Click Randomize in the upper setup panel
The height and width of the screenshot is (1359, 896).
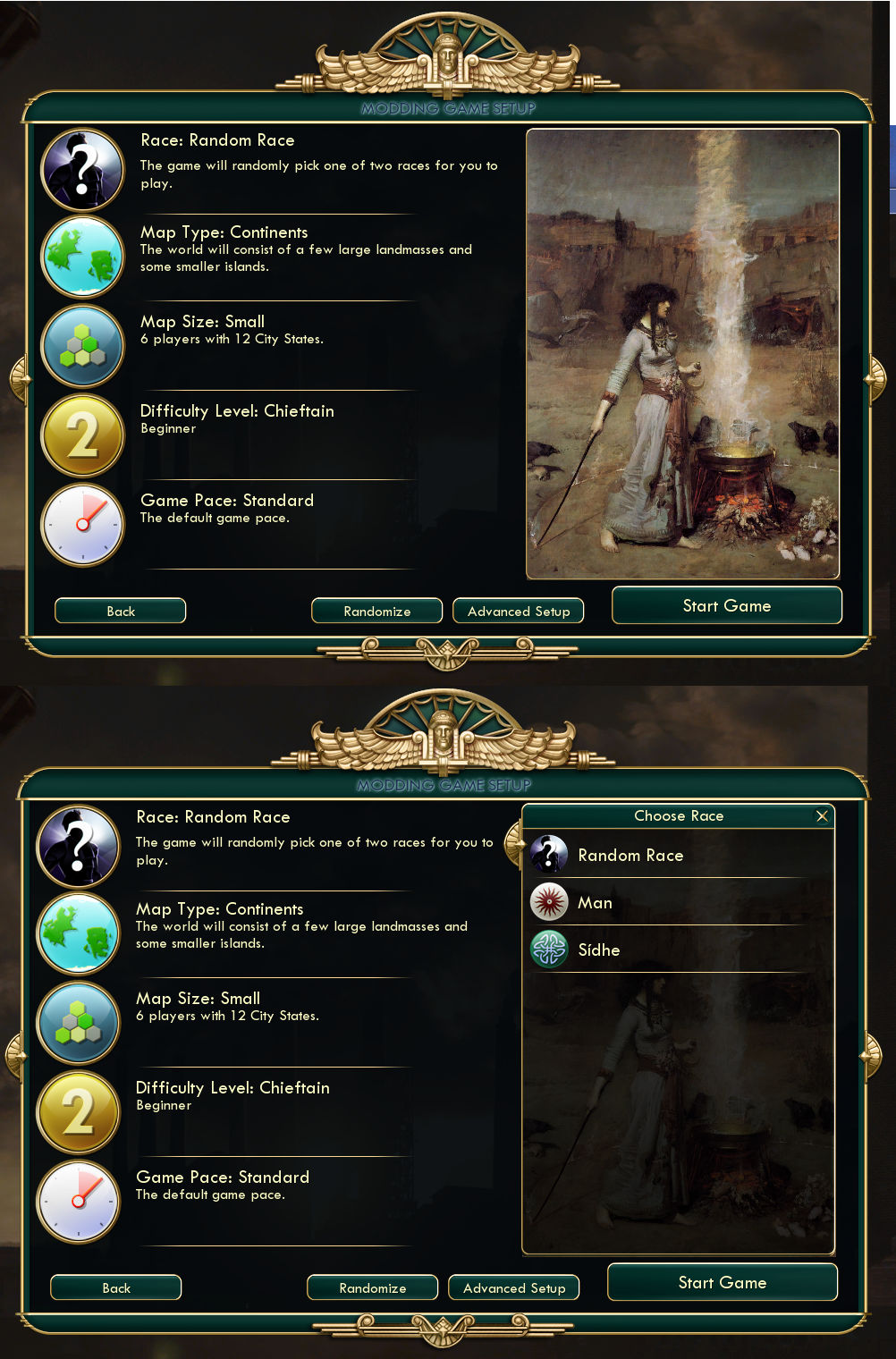pos(377,611)
